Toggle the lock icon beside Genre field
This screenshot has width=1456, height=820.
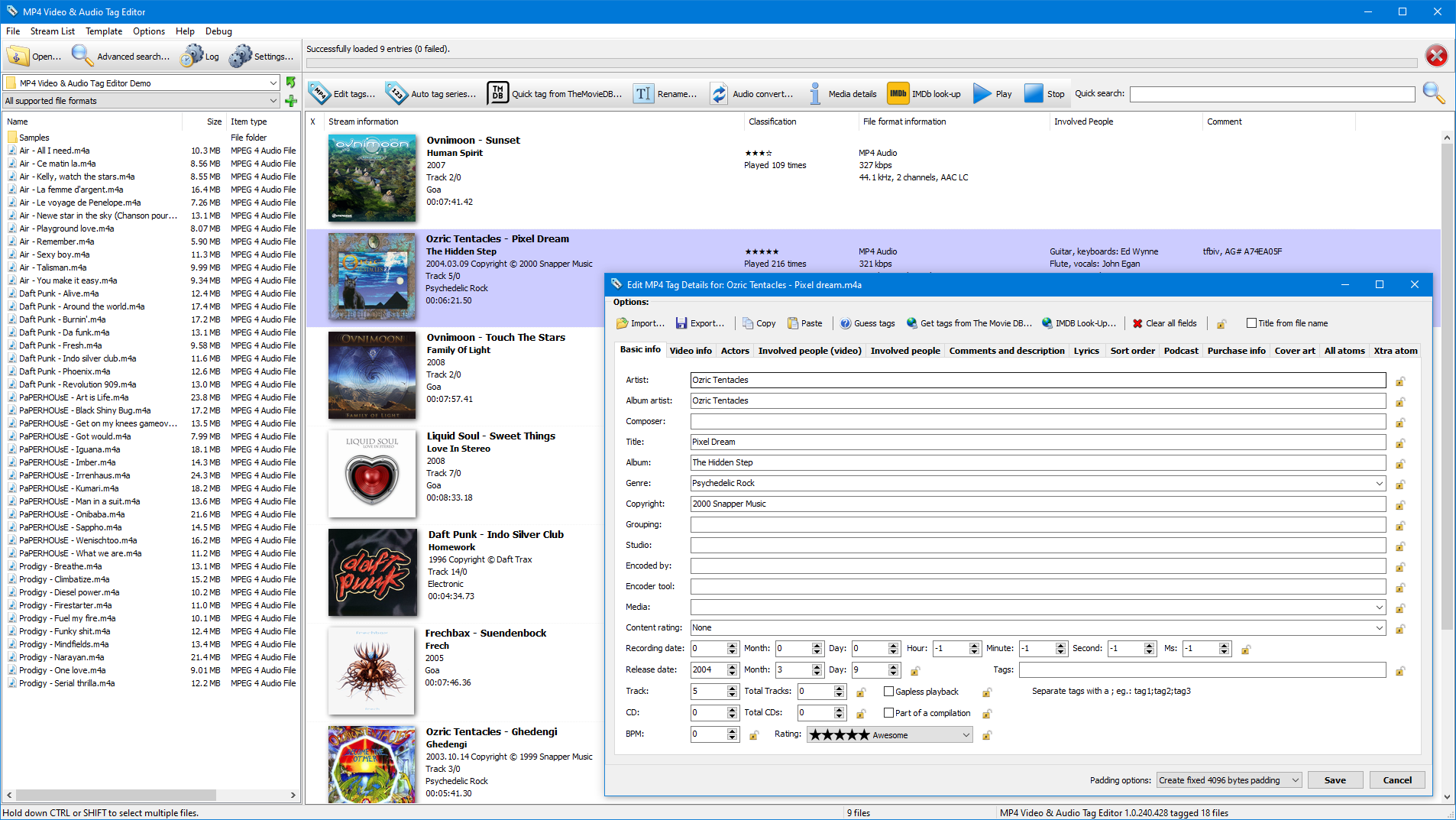tap(1400, 484)
